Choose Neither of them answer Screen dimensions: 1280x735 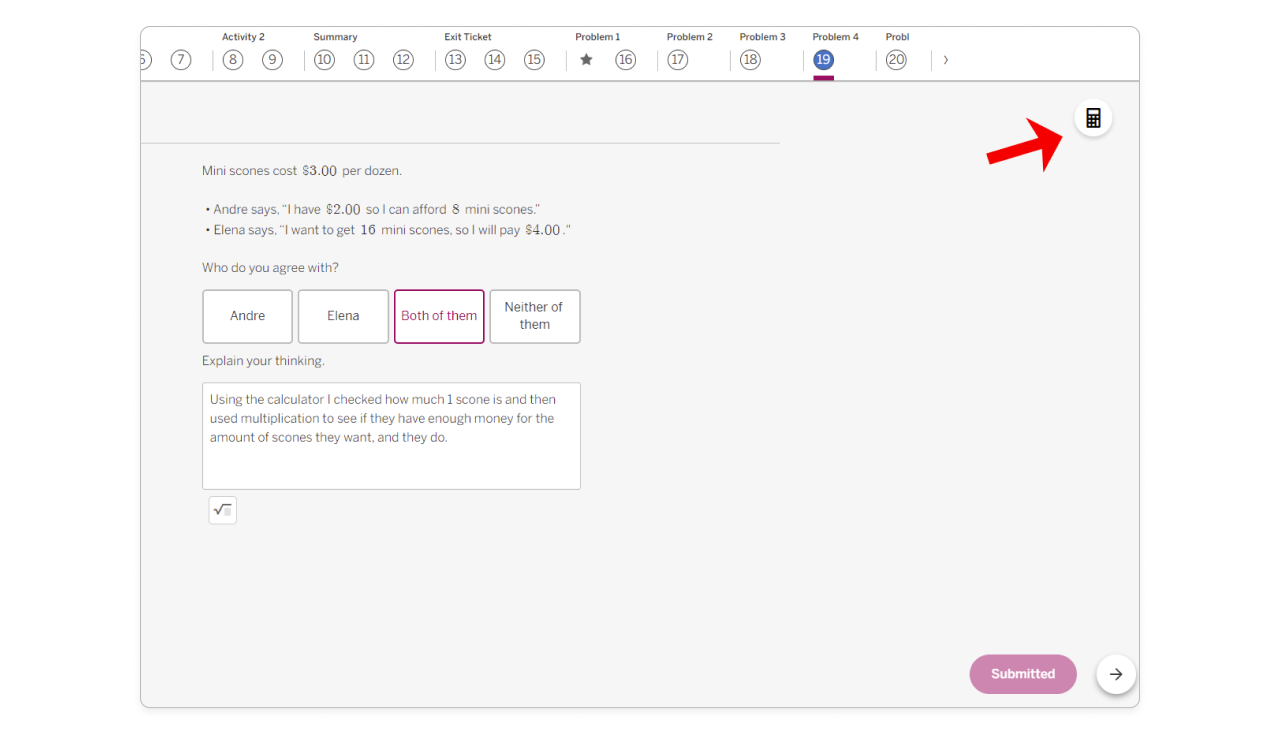pos(535,316)
